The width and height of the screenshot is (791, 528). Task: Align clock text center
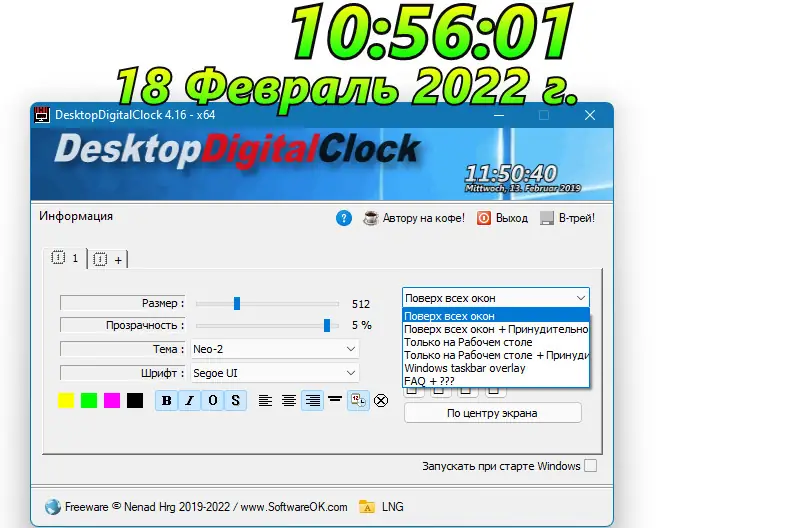pyautogui.click(x=289, y=401)
